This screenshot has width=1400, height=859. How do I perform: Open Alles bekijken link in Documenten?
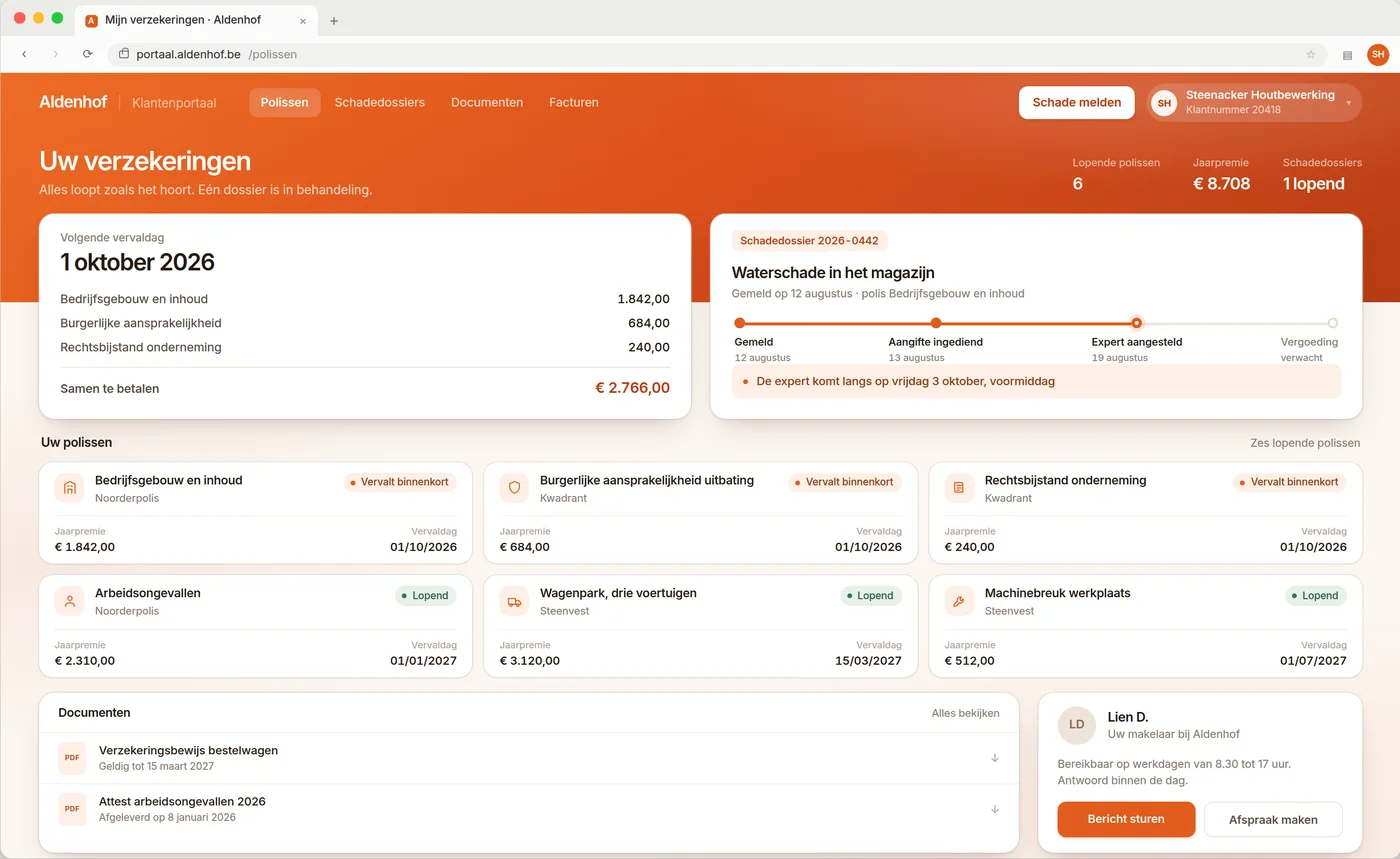(965, 713)
